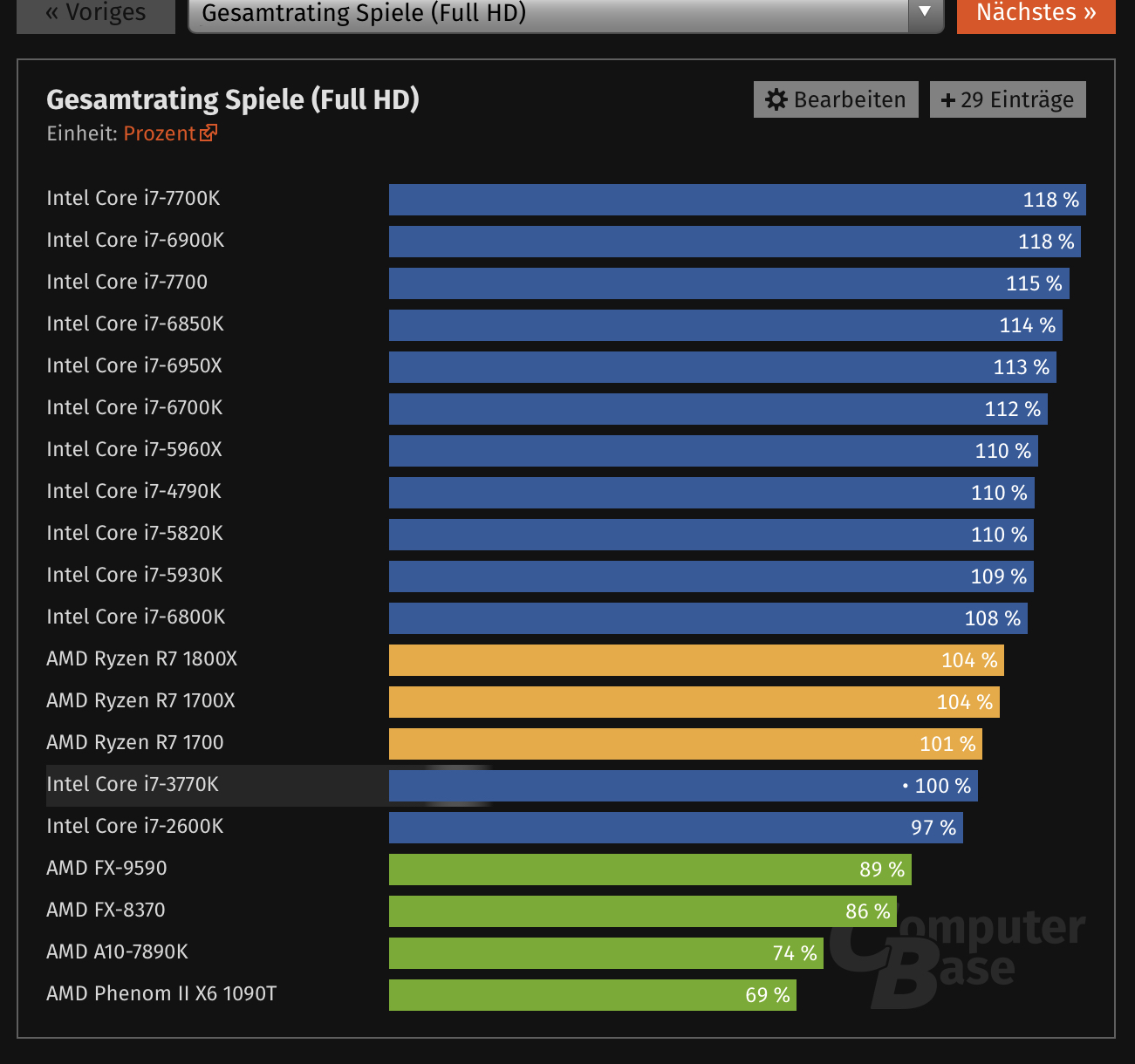The height and width of the screenshot is (1064, 1135).
Task: Select Intel Core i7-5820K label
Action: click(135, 533)
